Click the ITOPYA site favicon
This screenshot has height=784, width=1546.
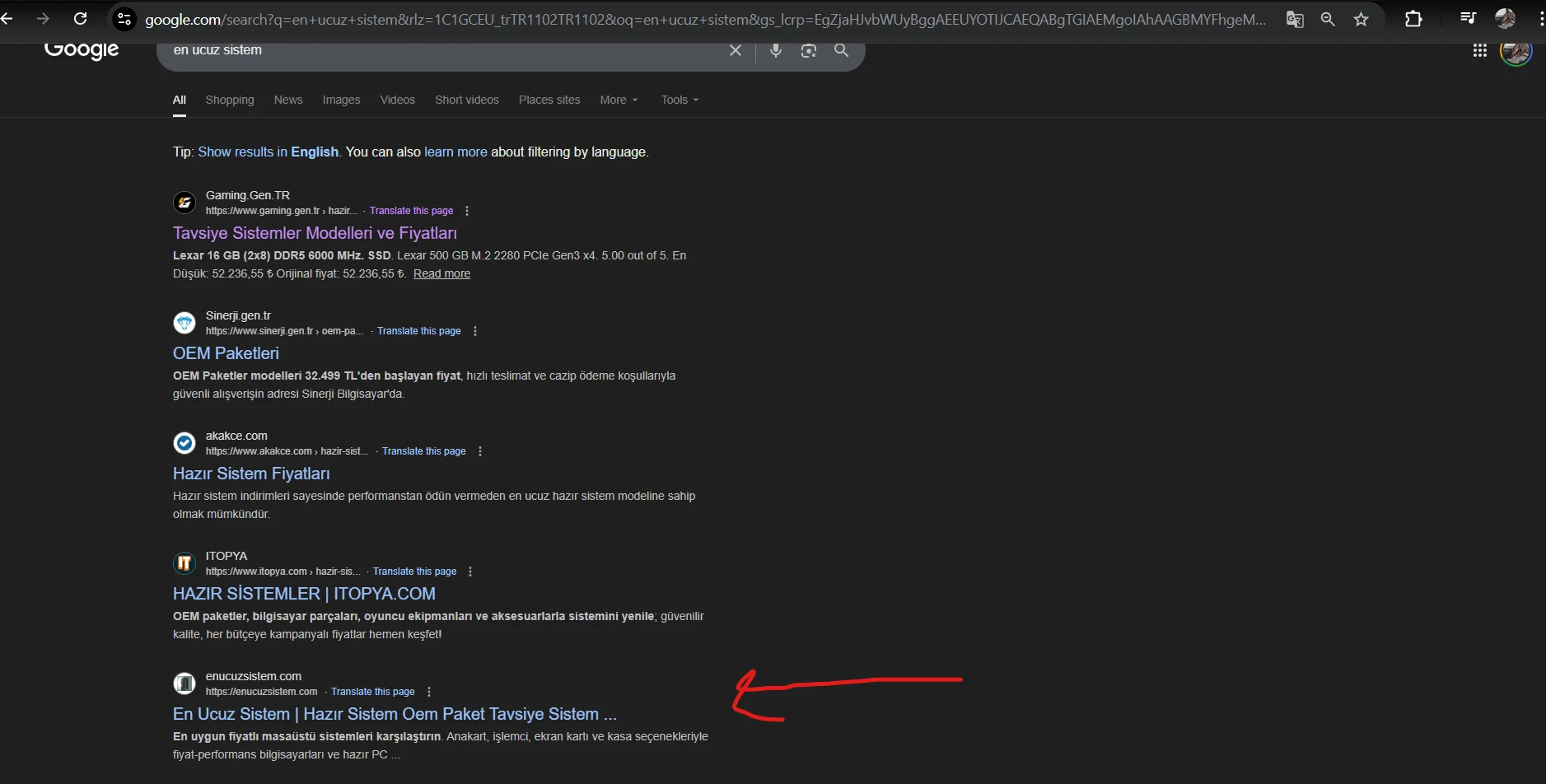pos(184,563)
